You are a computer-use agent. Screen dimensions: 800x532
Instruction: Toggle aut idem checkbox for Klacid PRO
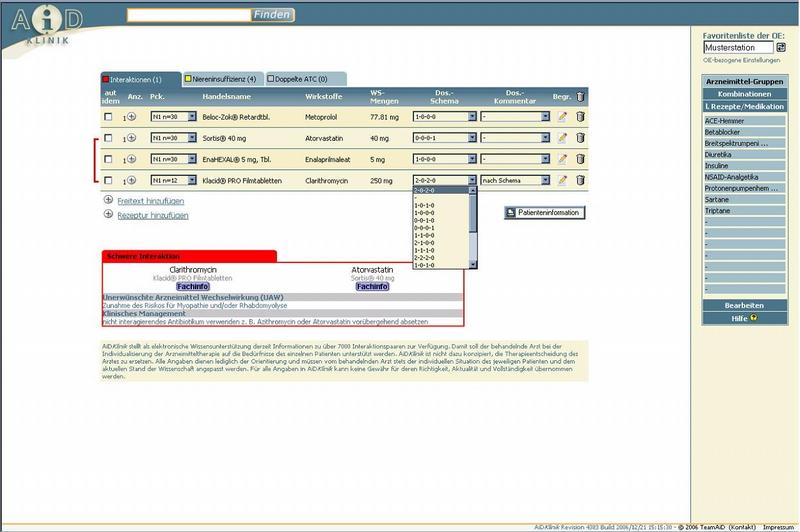coord(108,180)
